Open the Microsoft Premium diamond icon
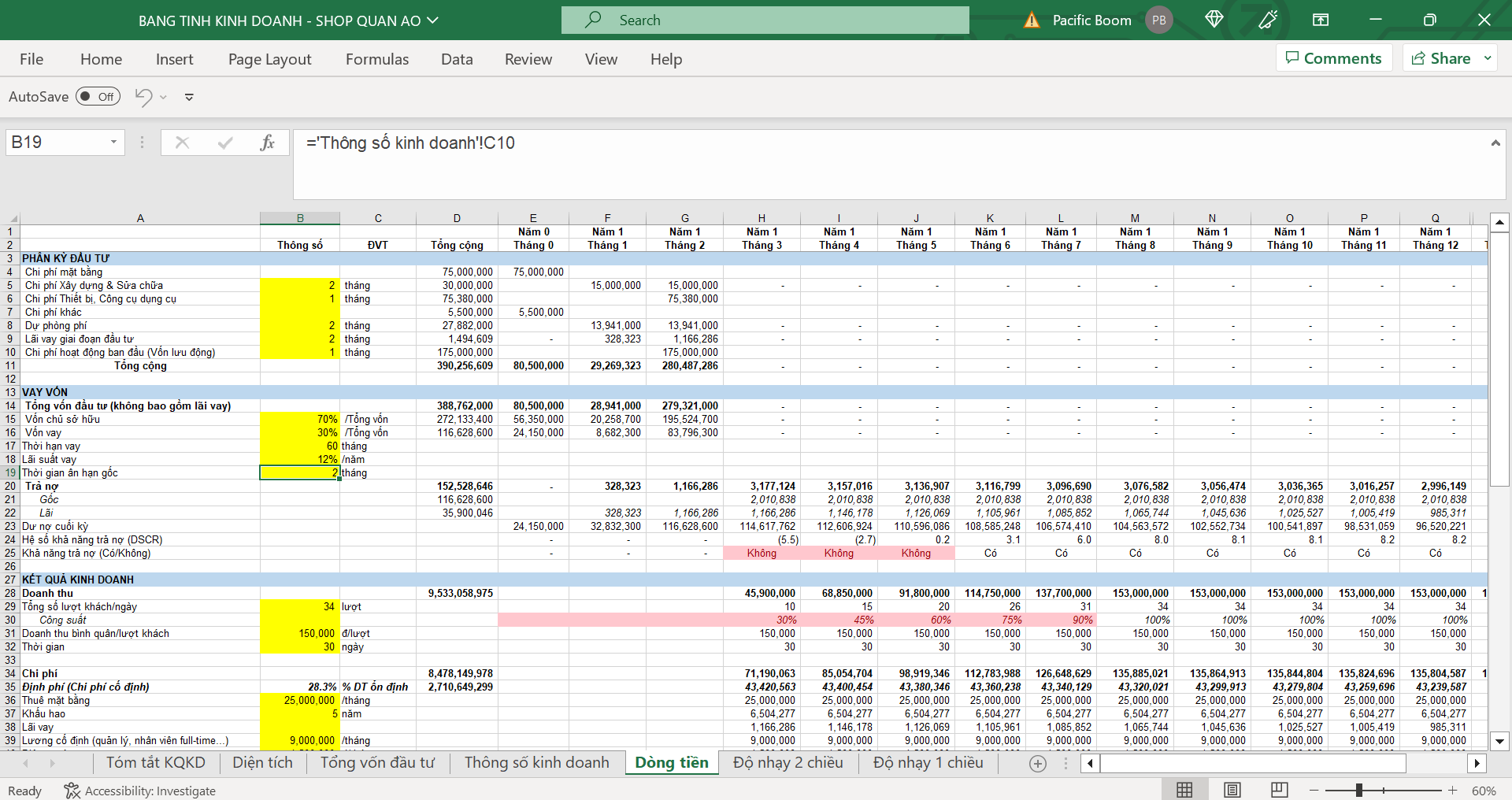 pyautogui.click(x=1214, y=20)
